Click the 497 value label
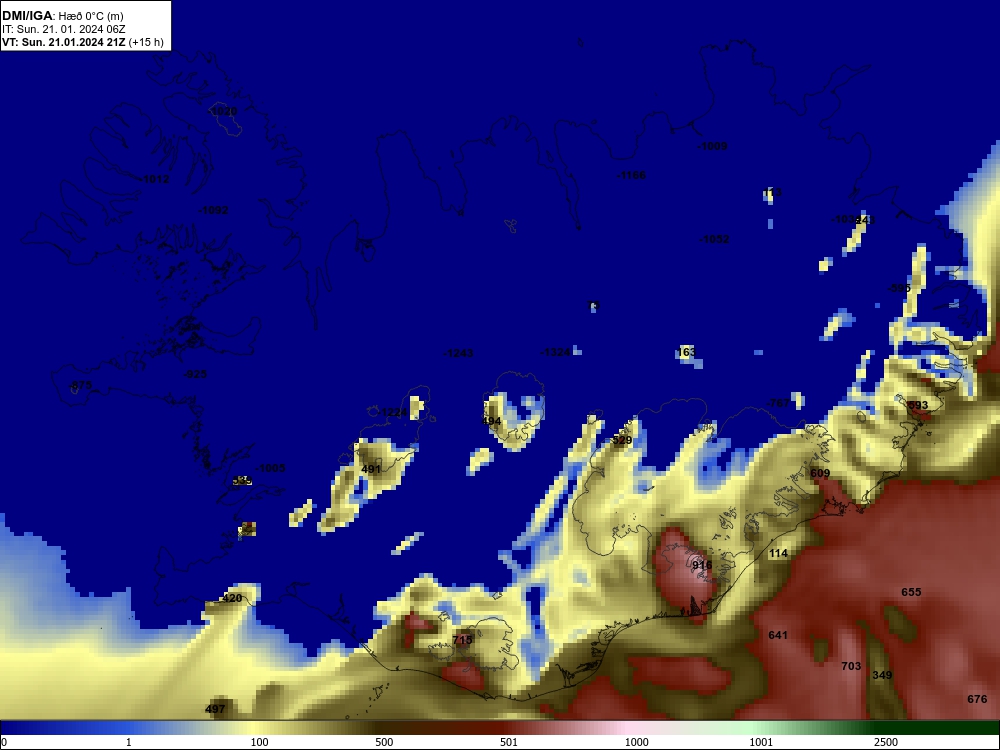The width and height of the screenshot is (1000, 750). point(216,709)
